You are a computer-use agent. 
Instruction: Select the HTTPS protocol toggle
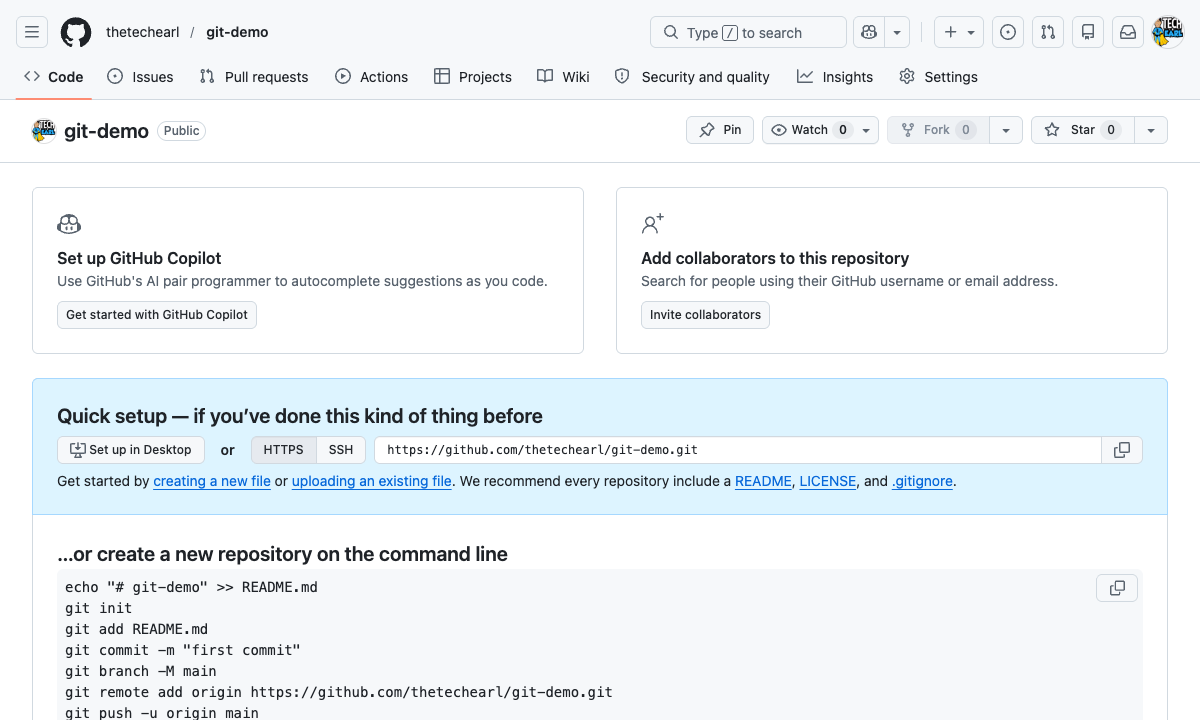click(x=284, y=450)
